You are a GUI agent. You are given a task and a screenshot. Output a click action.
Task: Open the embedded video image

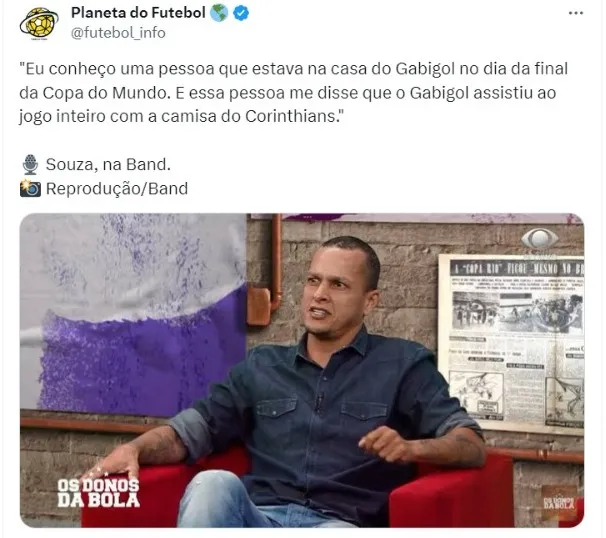coord(302,370)
